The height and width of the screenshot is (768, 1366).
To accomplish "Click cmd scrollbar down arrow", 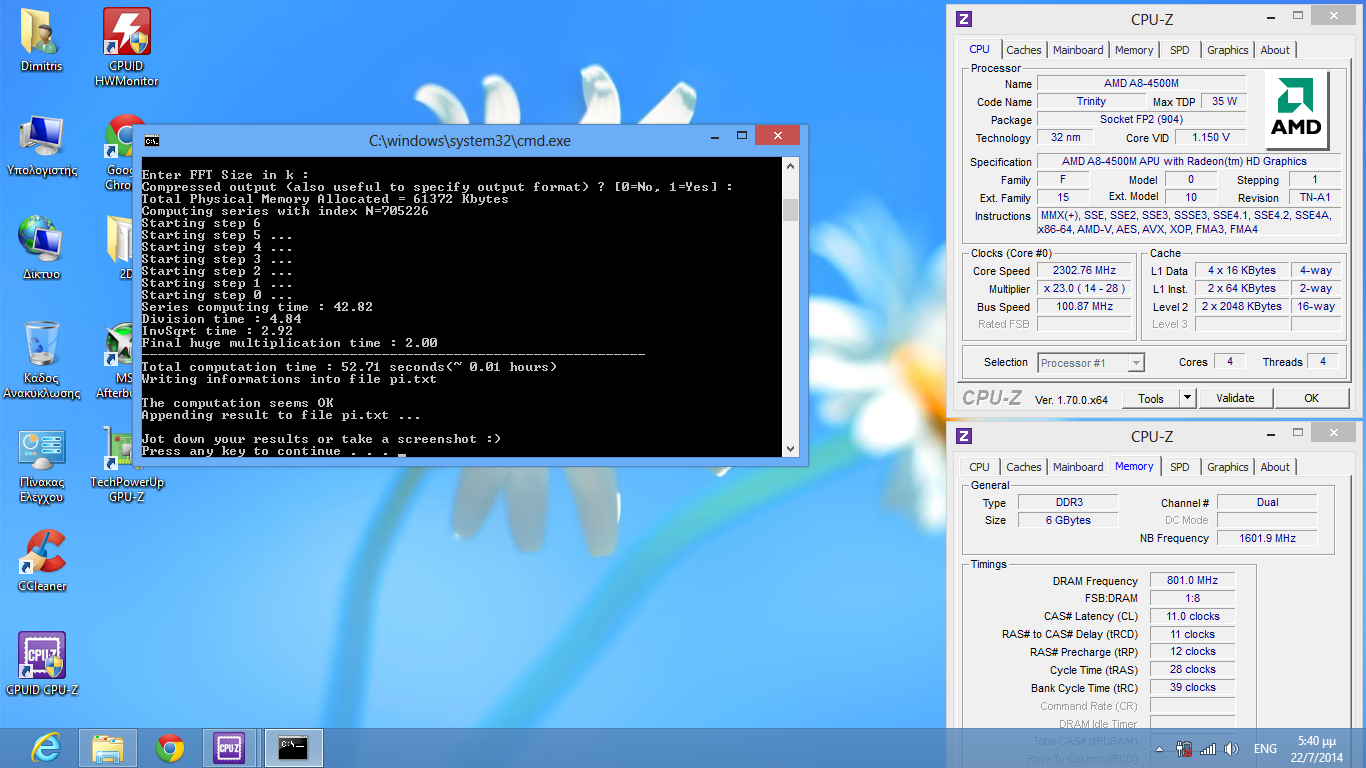I will 790,449.
